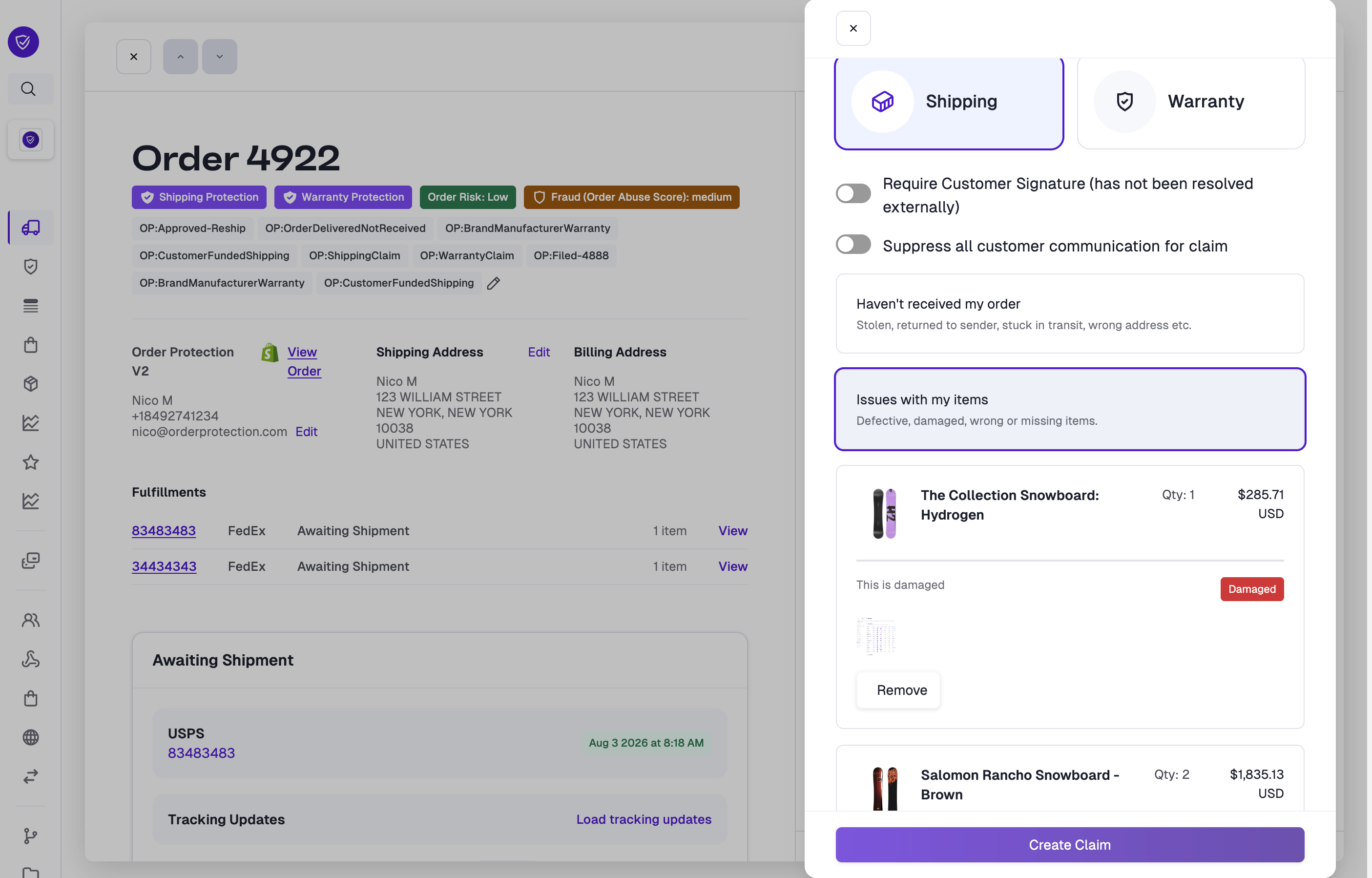This screenshot has width=1372, height=878.
Task: Remove the Hydrogen snowboard damage entry
Action: coord(898,690)
